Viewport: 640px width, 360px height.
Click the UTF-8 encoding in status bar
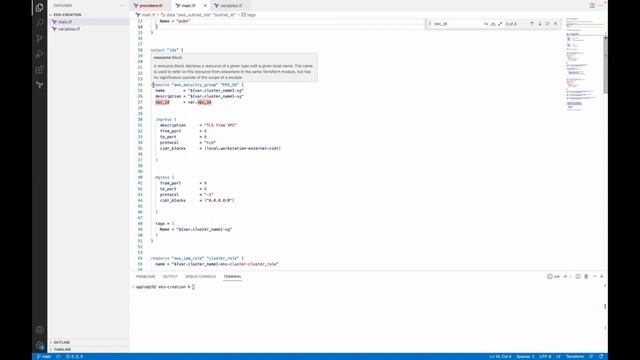545,356
